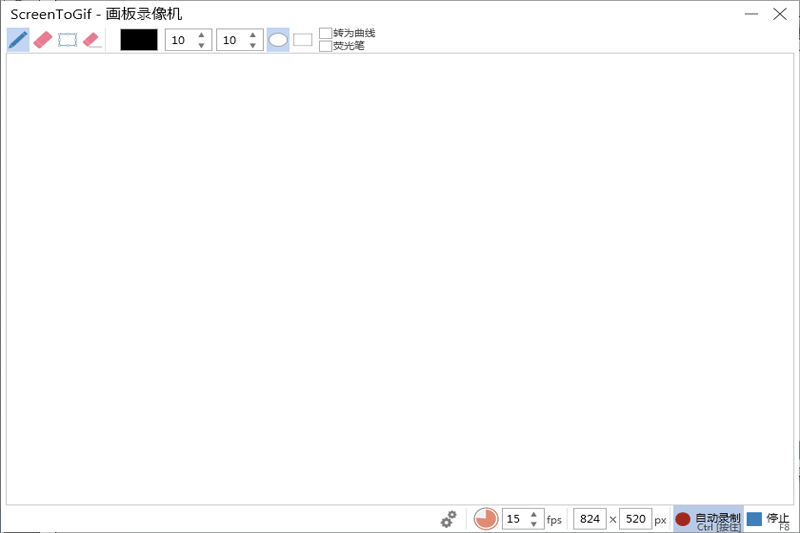Open the black pen color swatch
The image size is (800, 533).
point(139,40)
